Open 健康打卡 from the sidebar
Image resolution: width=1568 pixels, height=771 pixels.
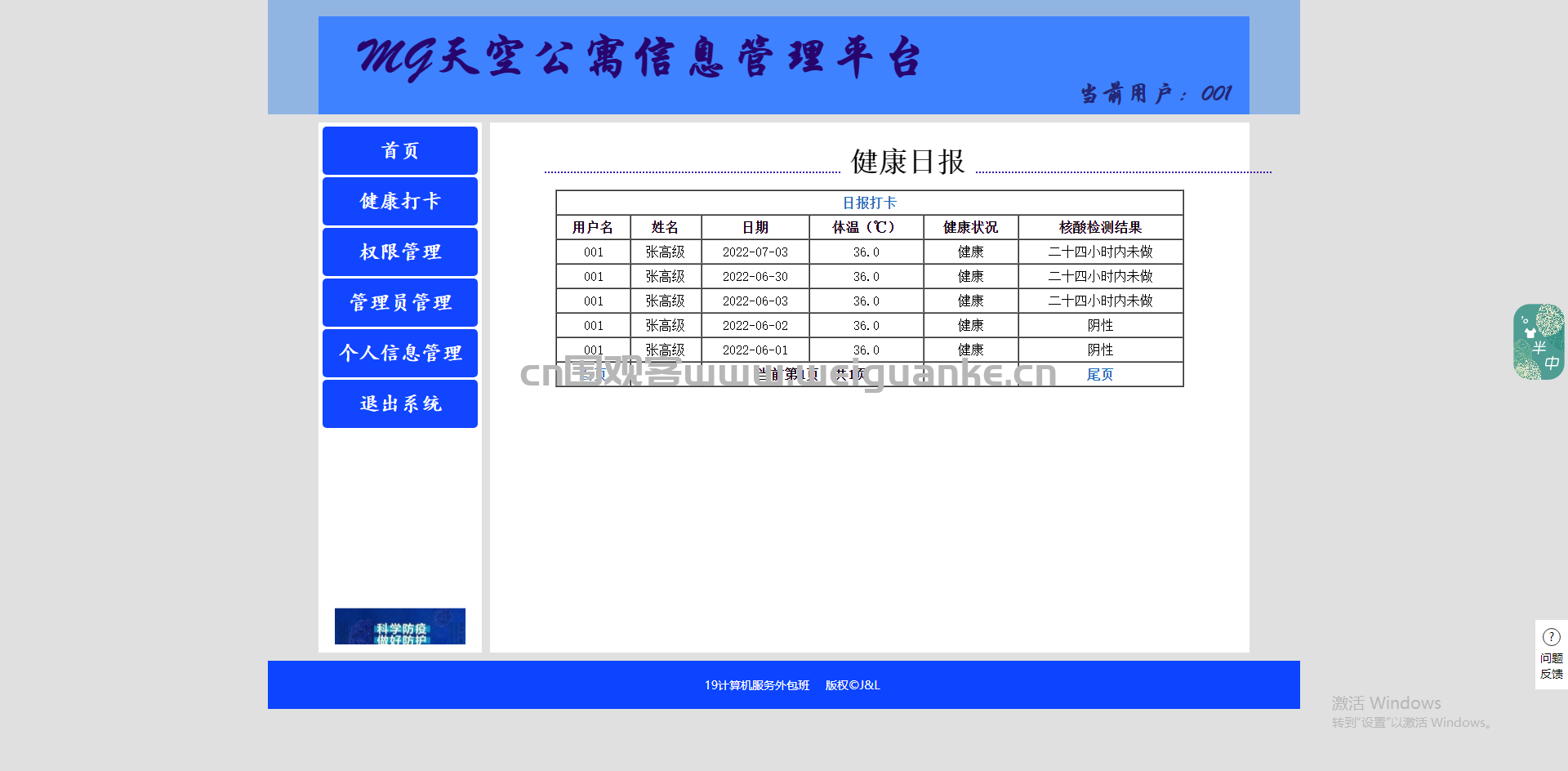click(x=400, y=201)
